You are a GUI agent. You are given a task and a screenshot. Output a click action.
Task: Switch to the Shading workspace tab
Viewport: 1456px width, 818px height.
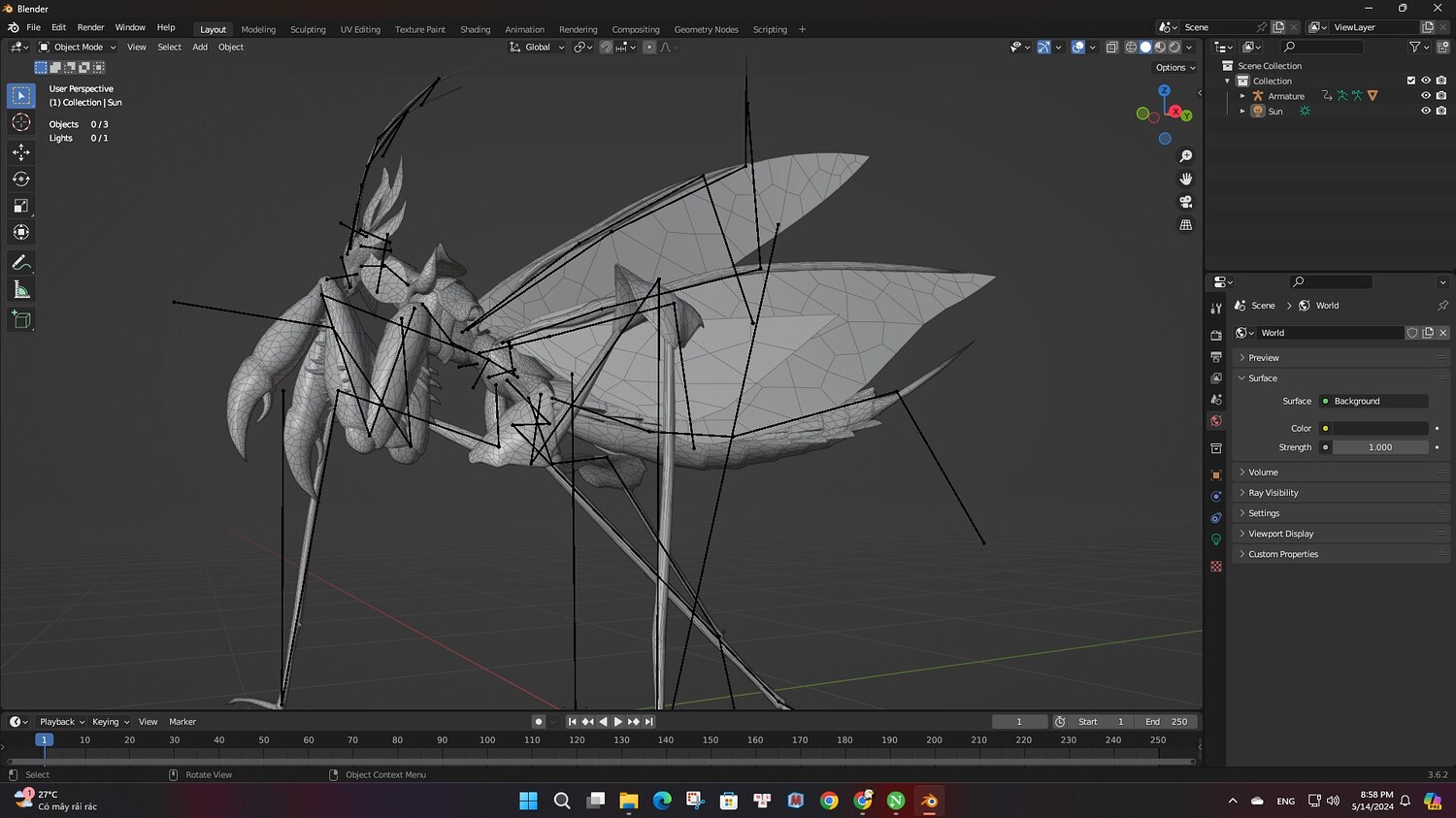(x=475, y=29)
